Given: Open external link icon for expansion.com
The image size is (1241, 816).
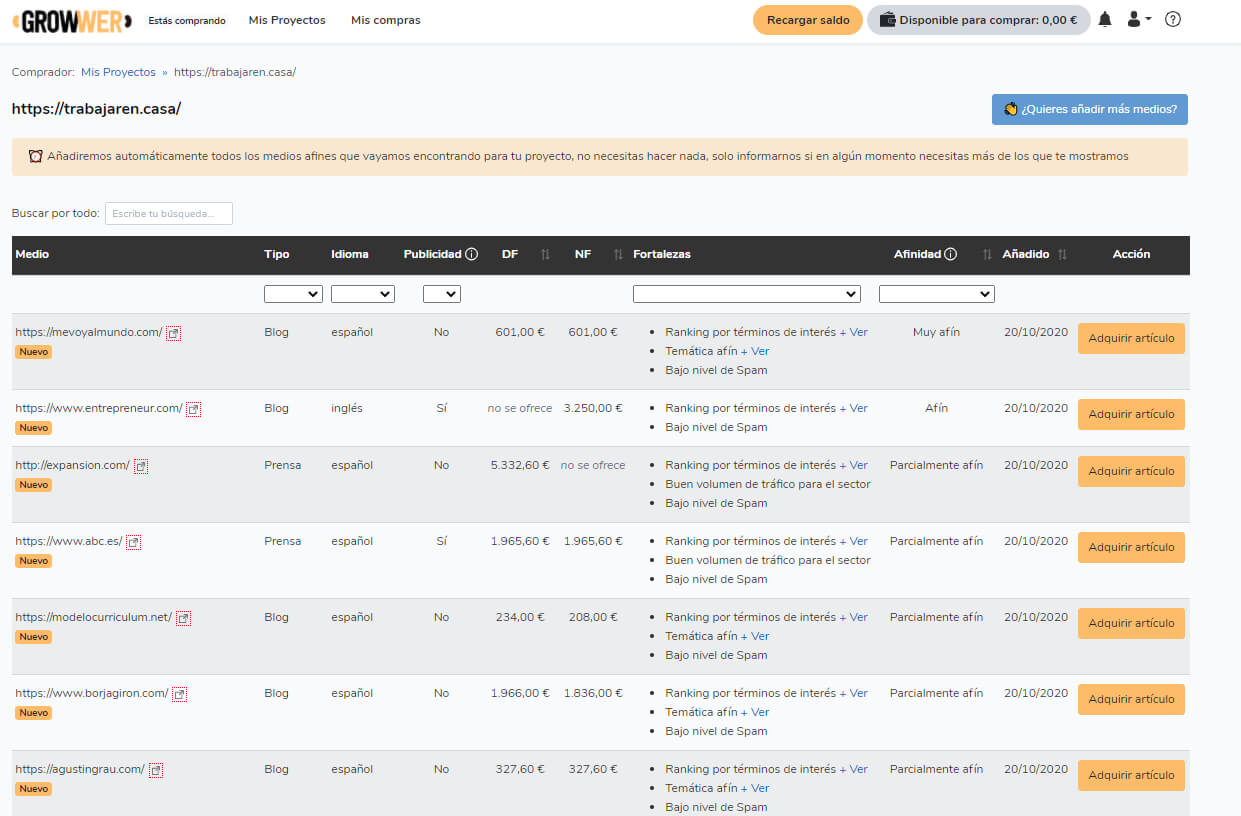Looking at the screenshot, I should coord(141,466).
